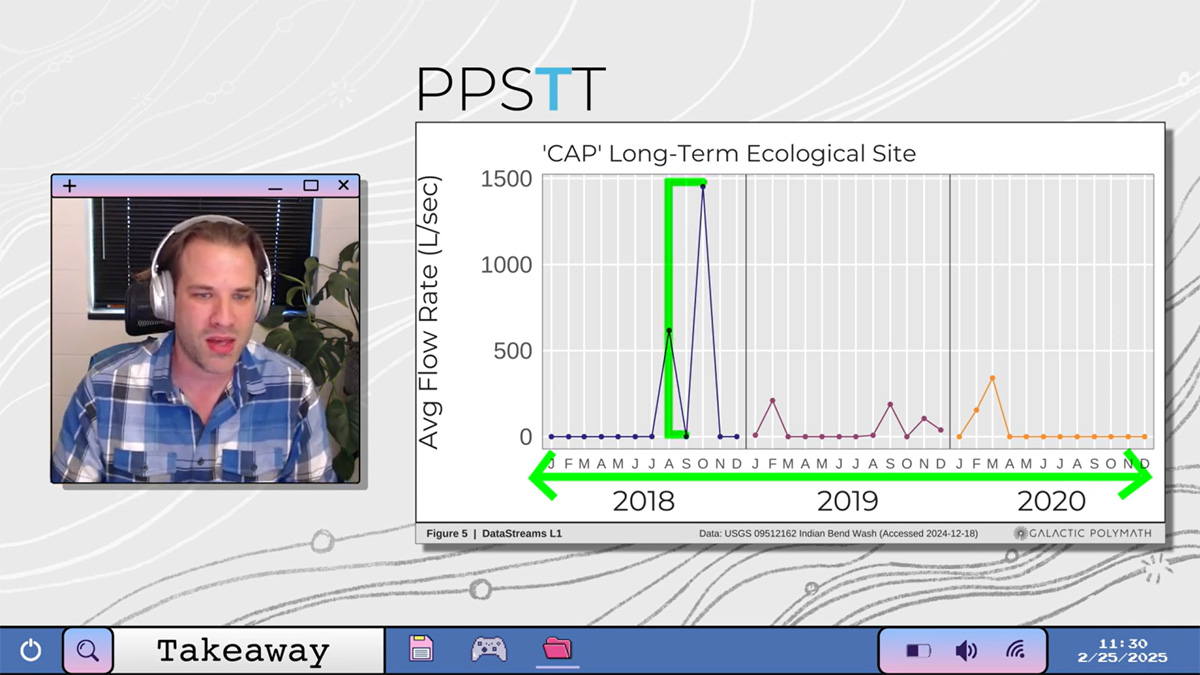This screenshot has width=1200, height=675.
Task: Close the webcam window
Action: [x=343, y=186]
